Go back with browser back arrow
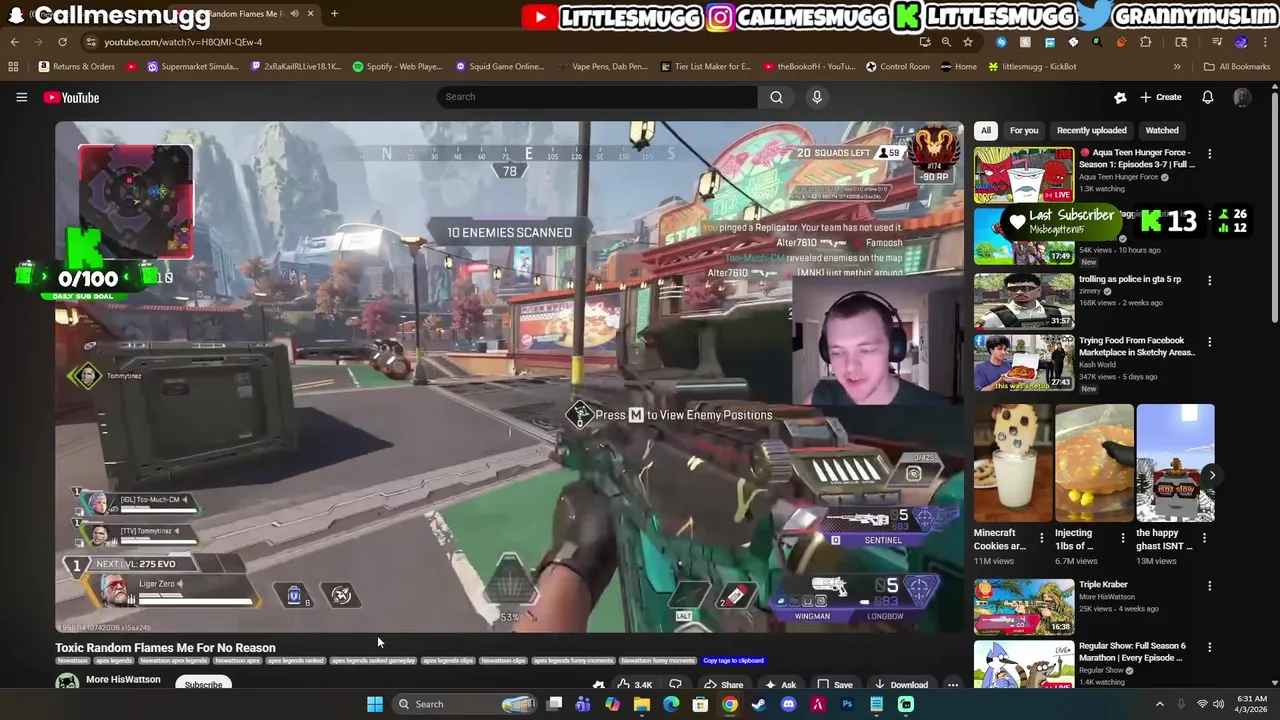The height and width of the screenshot is (720, 1280). coord(15,42)
